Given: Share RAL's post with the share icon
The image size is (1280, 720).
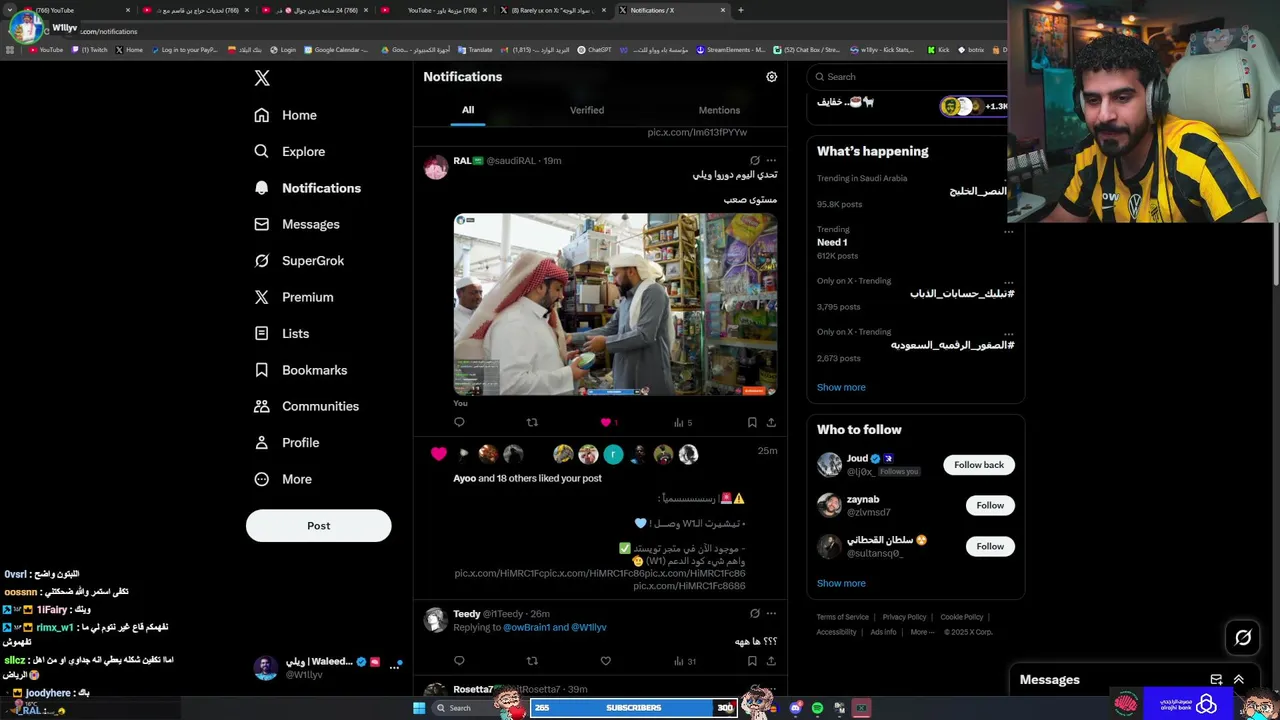Looking at the screenshot, I should tap(771, 422).
